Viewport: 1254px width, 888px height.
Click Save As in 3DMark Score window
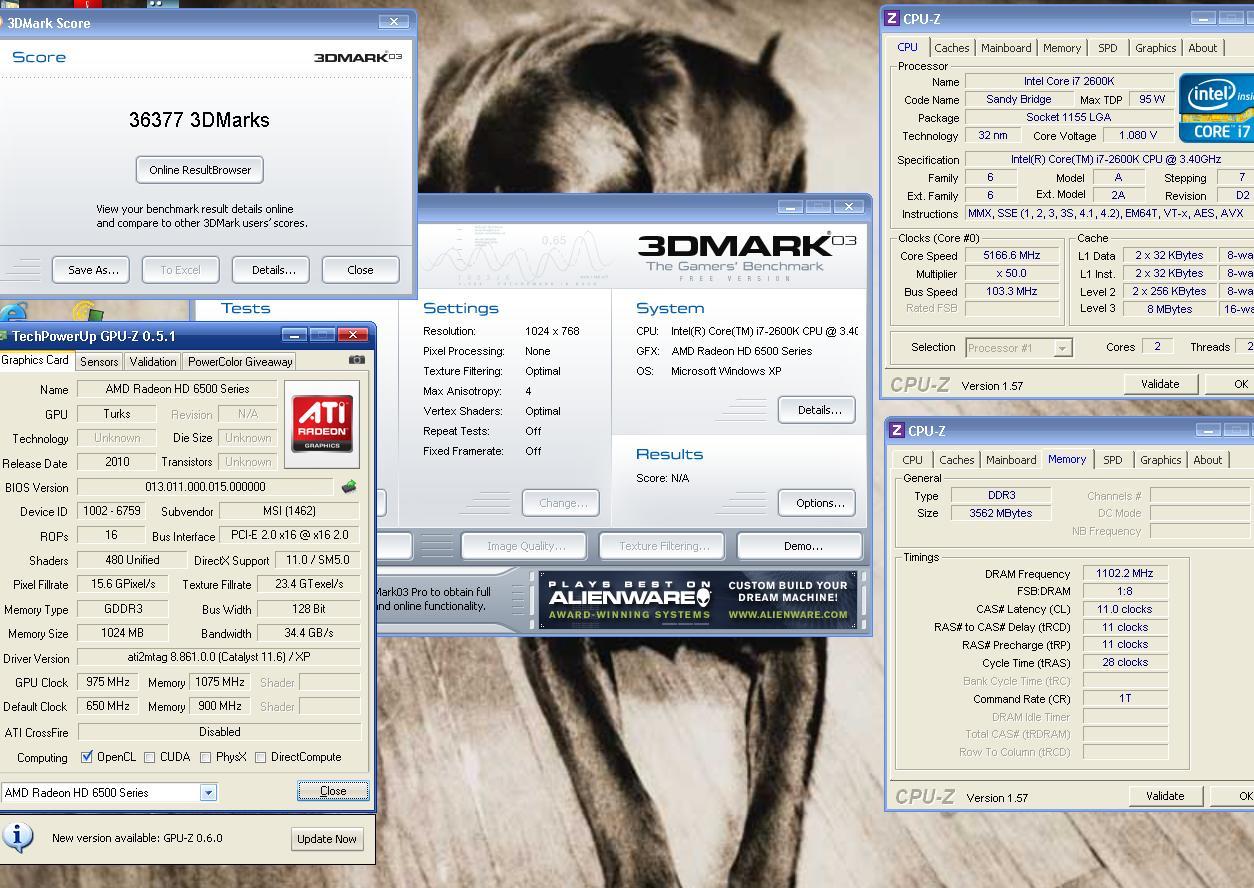pyautogui.click(x=93, y=270)
